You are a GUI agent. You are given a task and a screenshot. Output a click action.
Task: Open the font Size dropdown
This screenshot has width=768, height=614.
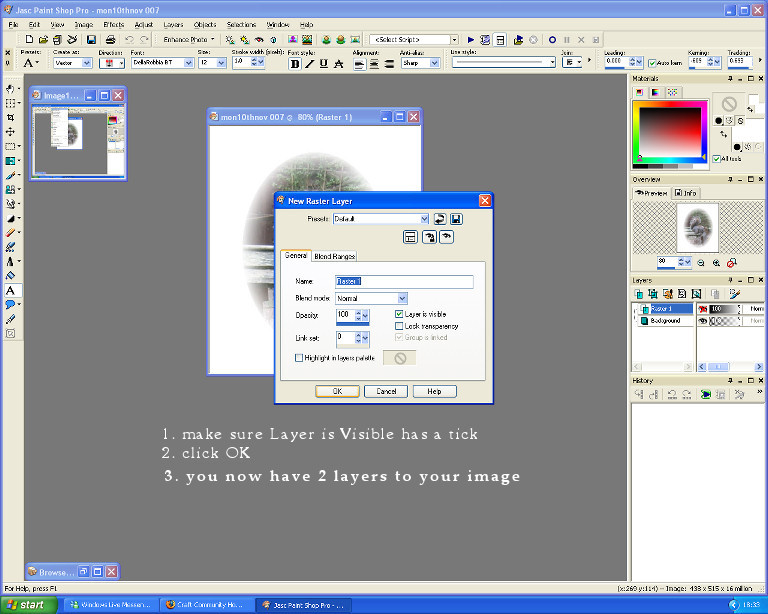point(221,63)
